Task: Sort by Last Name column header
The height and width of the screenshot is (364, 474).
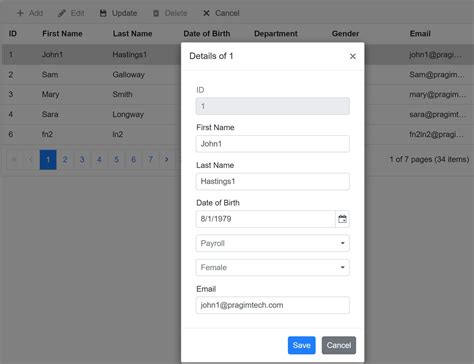Action: 132,34
